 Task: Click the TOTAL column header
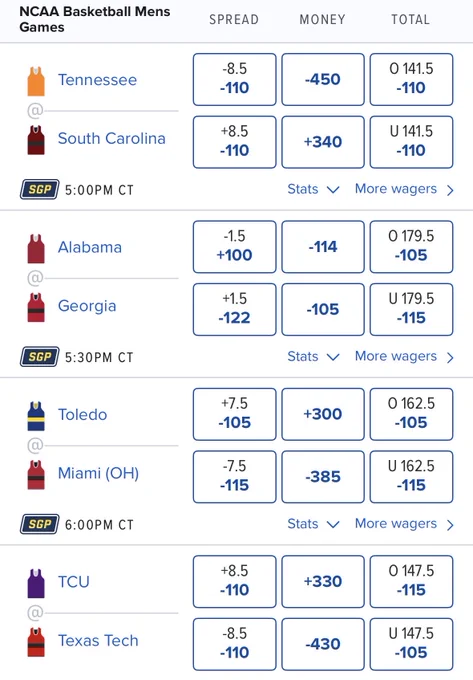pos(411,20)
